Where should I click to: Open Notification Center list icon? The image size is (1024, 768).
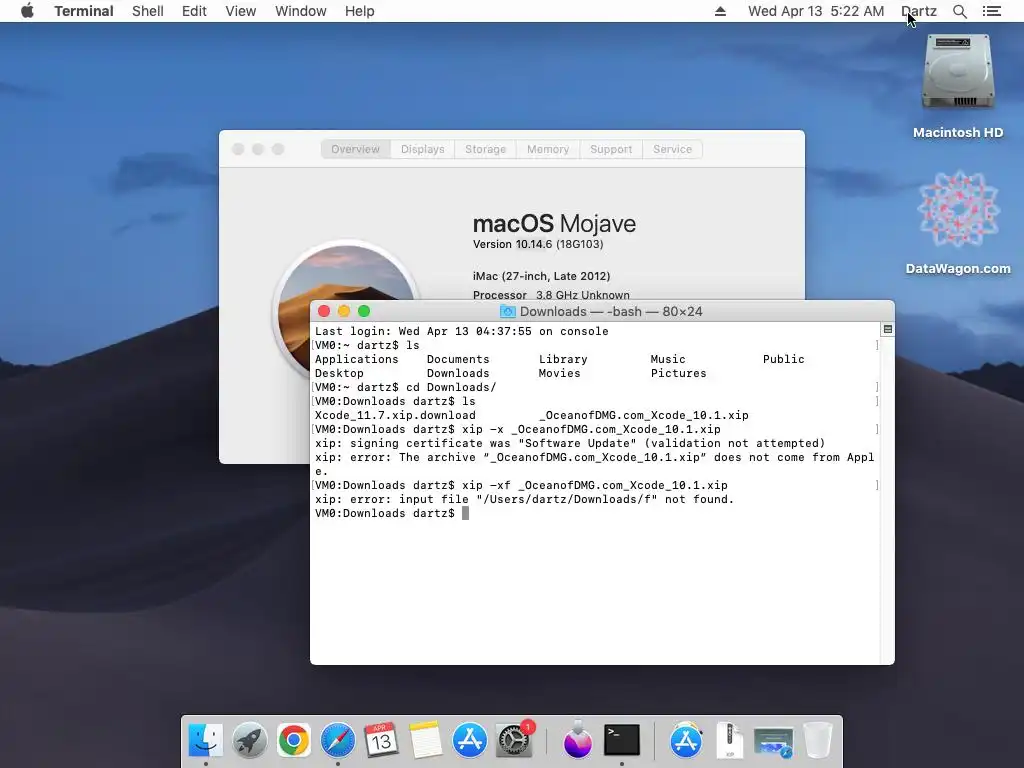pos(991,11)
